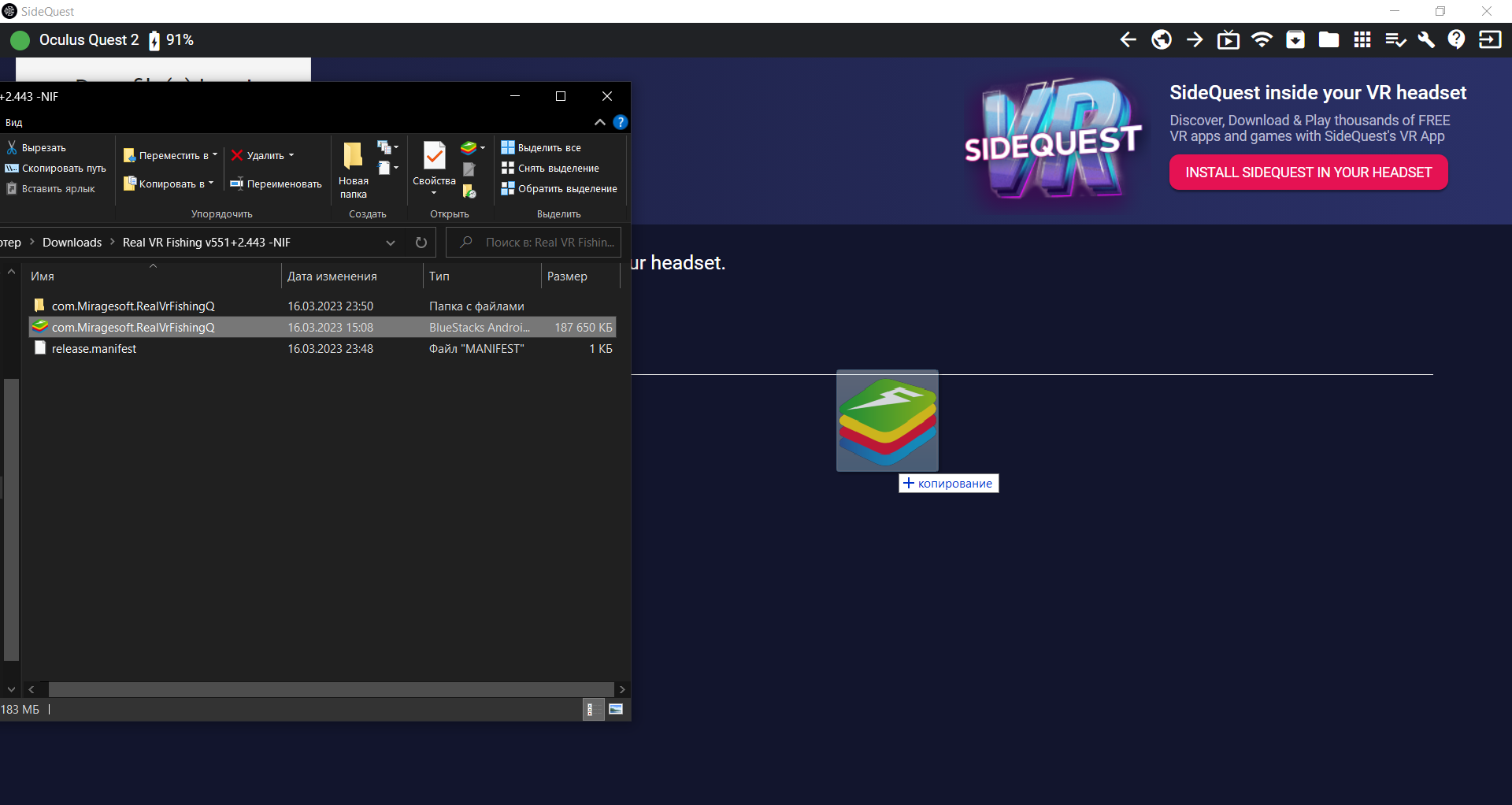Click Снять выделение in ribbon
Screen dimensions: 1512x805
click(x=550, y=168)
